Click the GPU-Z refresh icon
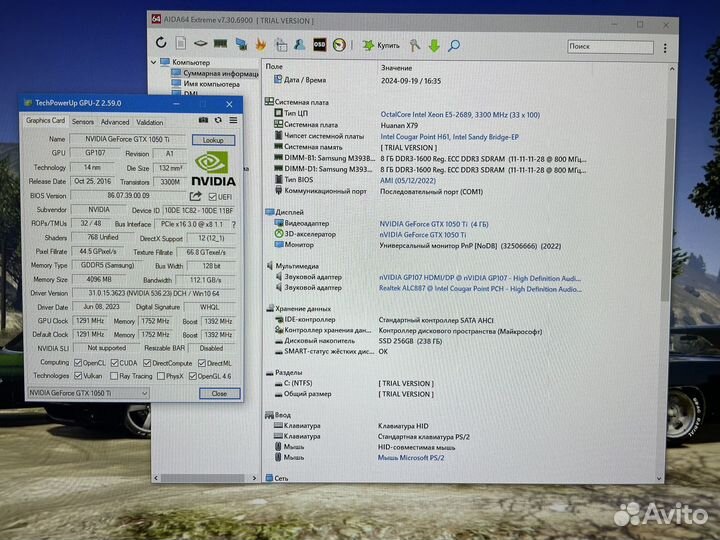The width and height of the screenshot is (720, 540). [x=218, y=120]
